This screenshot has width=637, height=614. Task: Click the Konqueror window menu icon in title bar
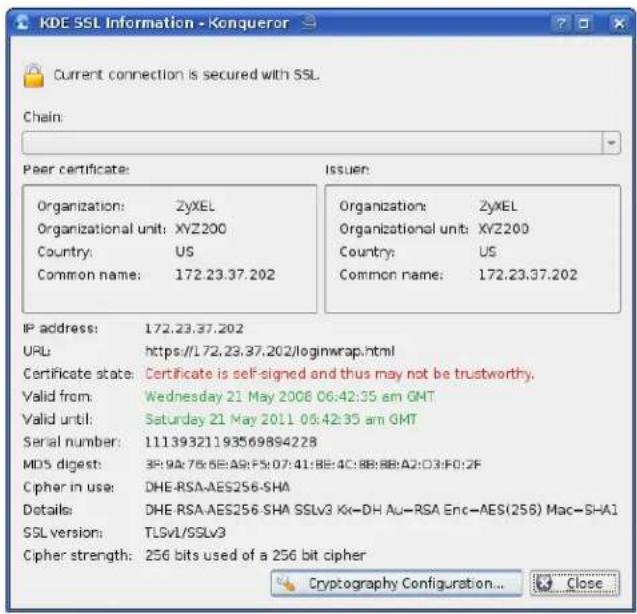coord(22,23)
